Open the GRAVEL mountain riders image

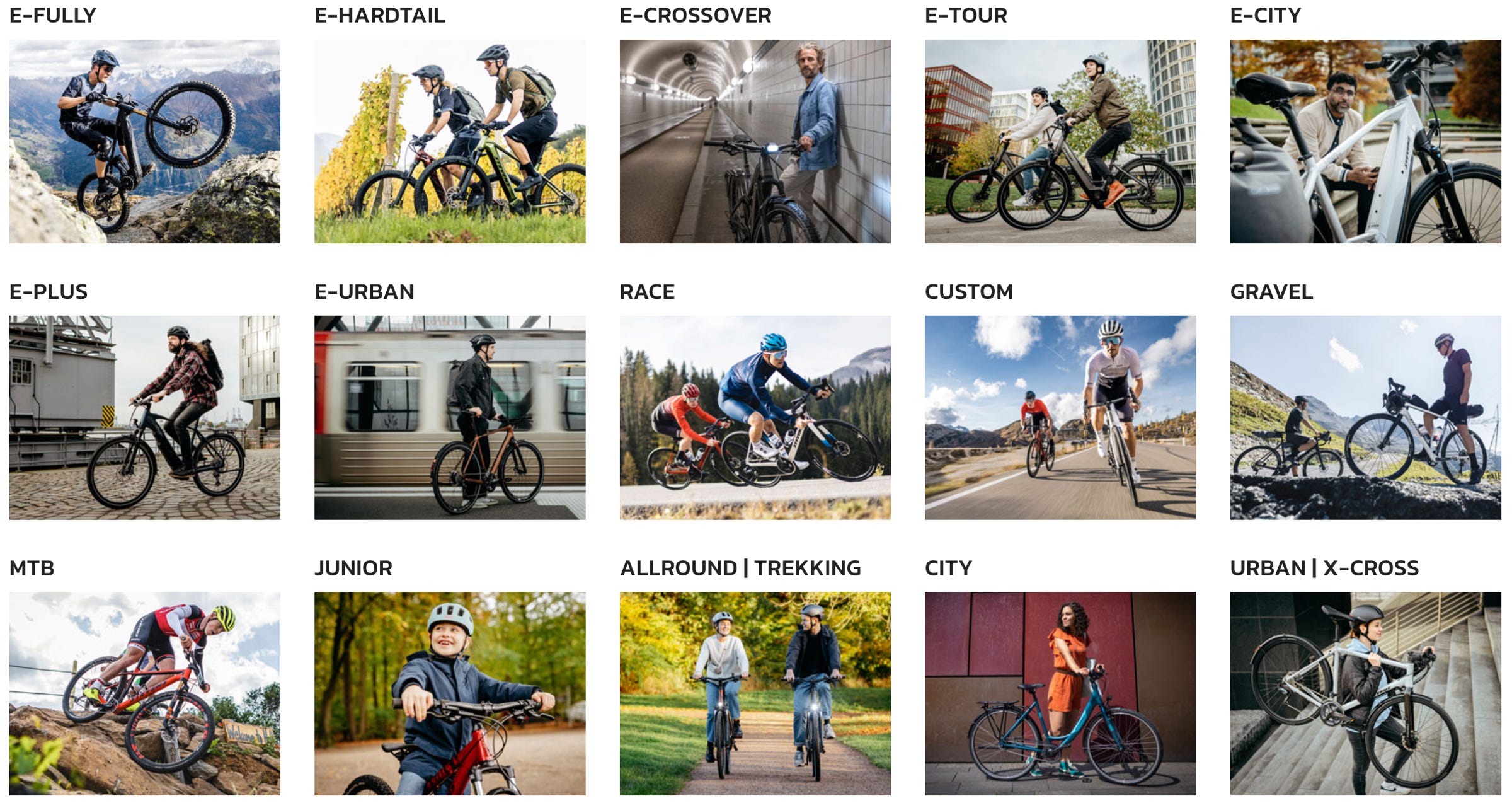click(x=1366, y=418)
